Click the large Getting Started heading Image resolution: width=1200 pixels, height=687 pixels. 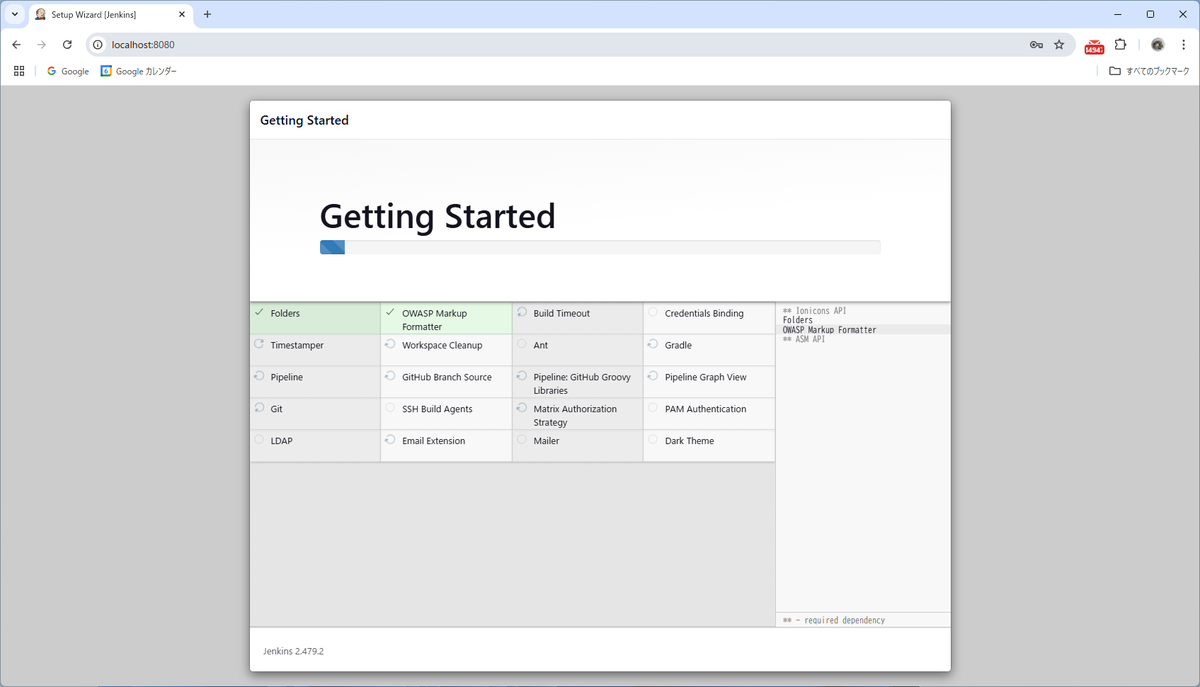(x=437, y=216)
